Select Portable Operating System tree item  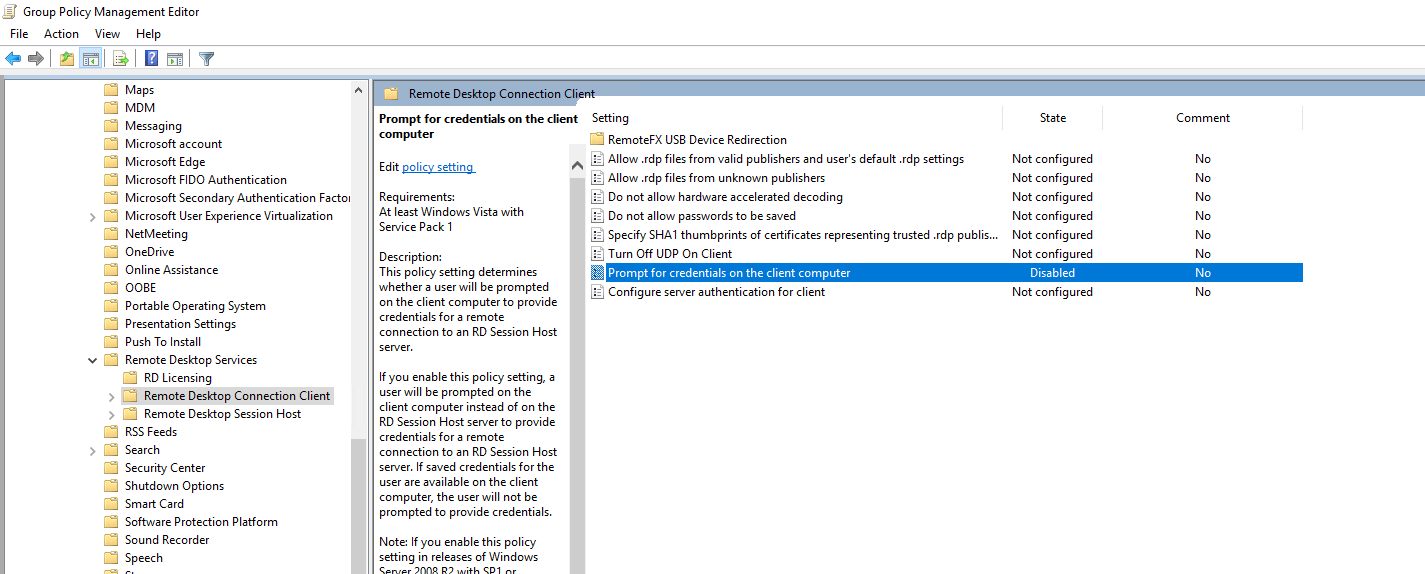pyautogui.click(x=195, y=306)
